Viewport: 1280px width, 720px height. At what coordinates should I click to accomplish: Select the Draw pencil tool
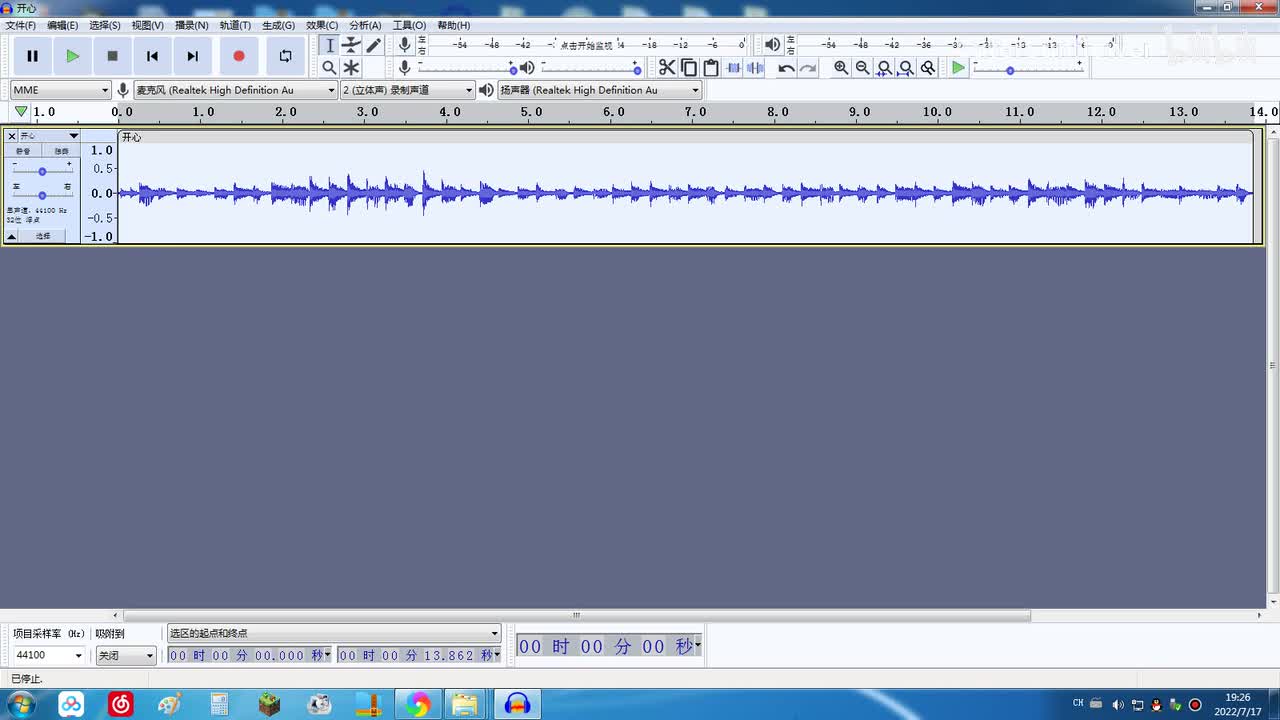click(373, 45)
